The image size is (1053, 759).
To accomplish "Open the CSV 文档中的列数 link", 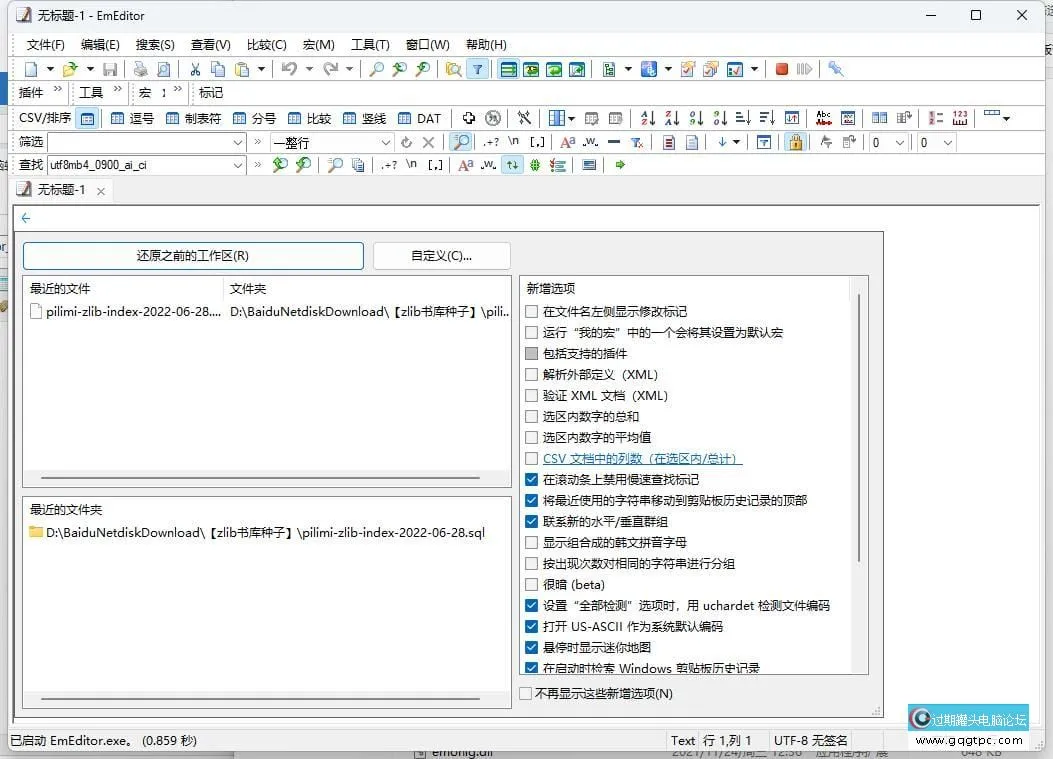I will tap(641, 458).
